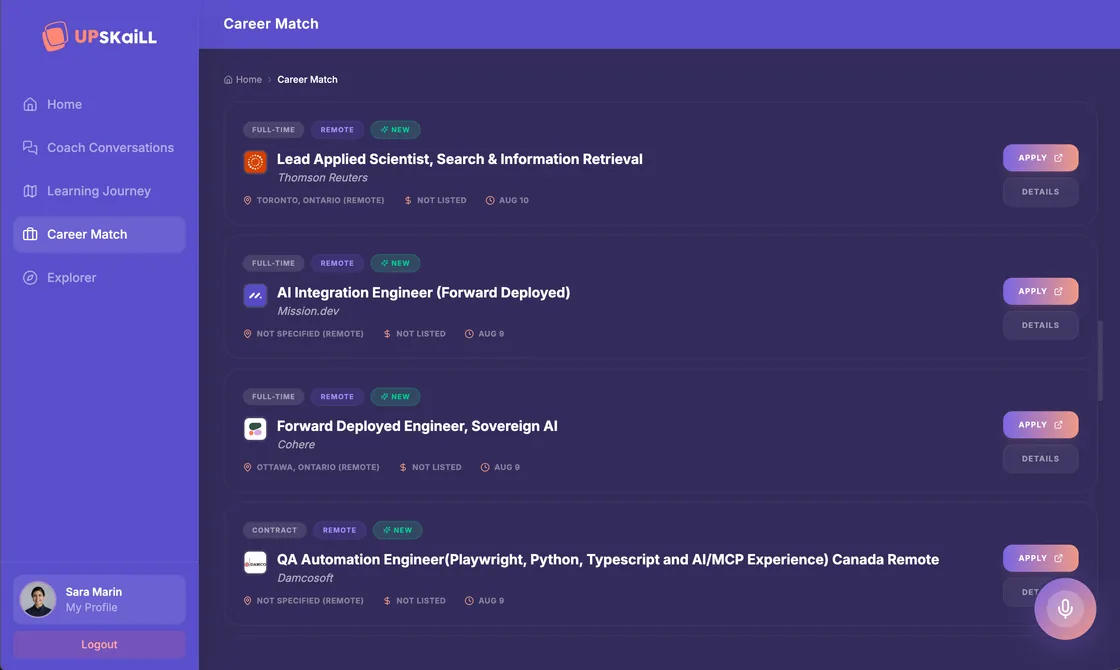Click AI Integration Engineer (Forward Deployed) title
This screenshot has width=1120, height=670.
coord(424,293)
